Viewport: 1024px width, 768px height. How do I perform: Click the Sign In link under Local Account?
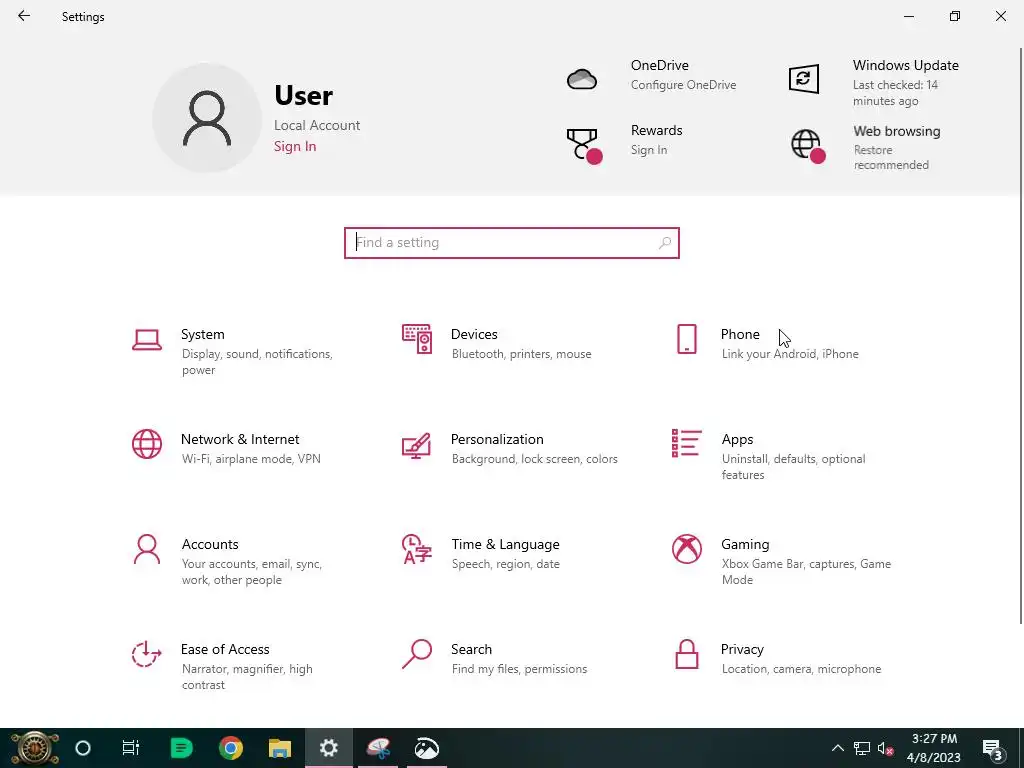pyautogui.click(x=295, y=146)
